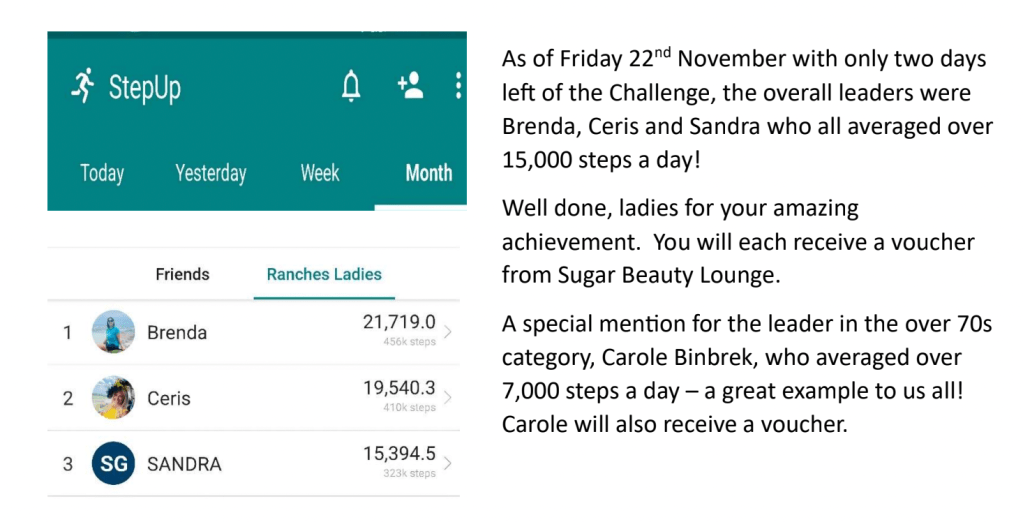This screenshot has width=1023, height=522.
Task: Click the StepUp app title
Action: [x=145, y=88]
